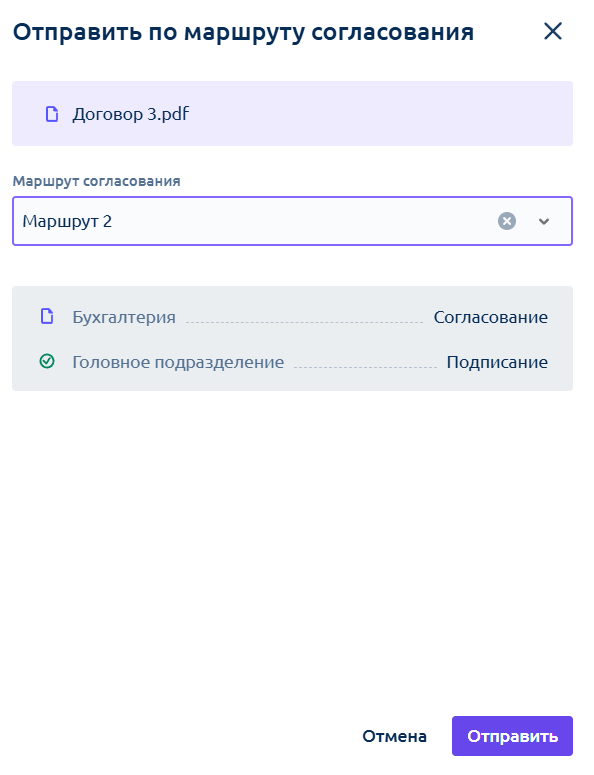Click empty area of lavender file banner
This screenshot has width=594, height=775.
pos(381,114)
